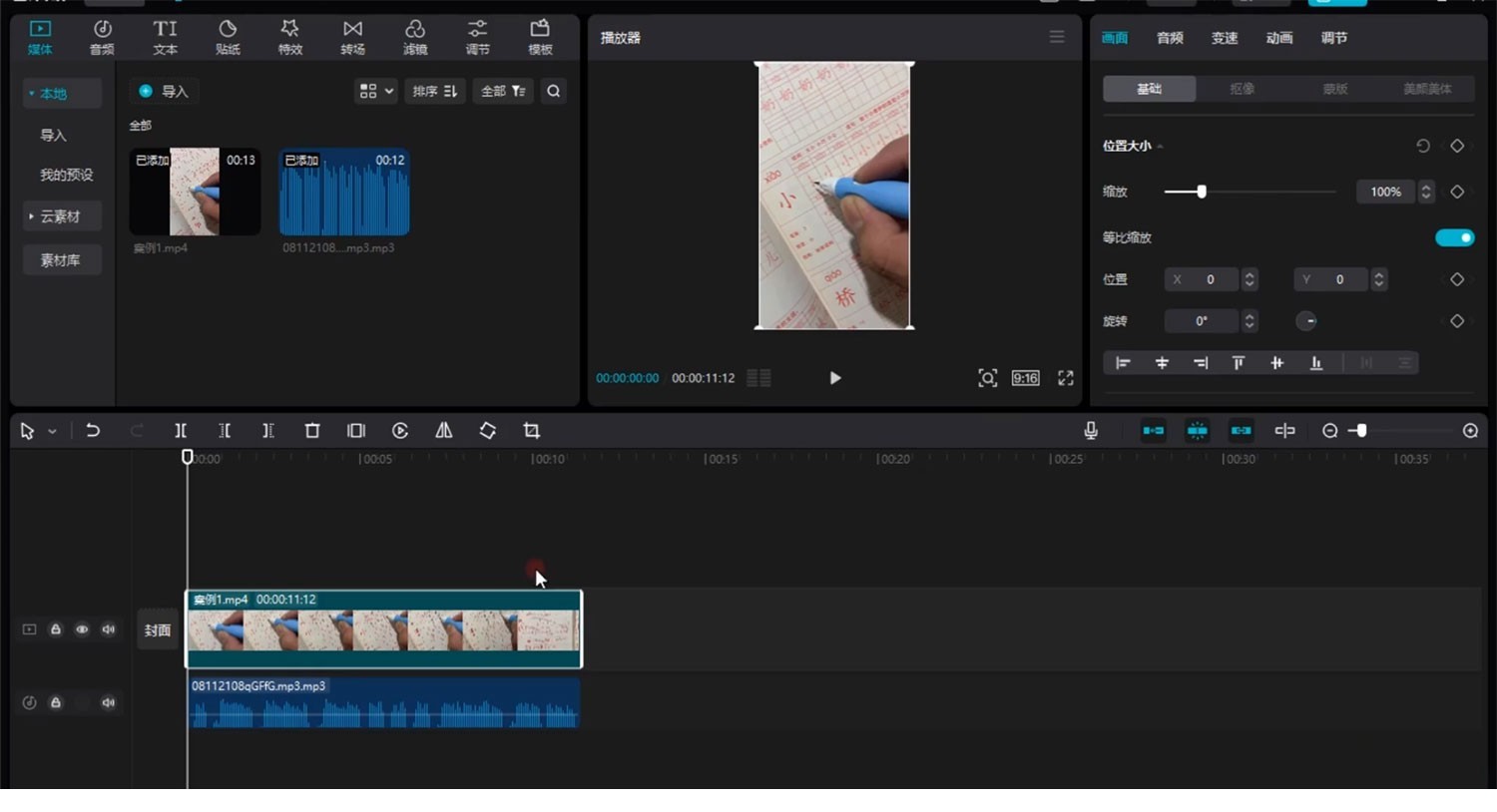This screenshot has width=1497, height=812.
Task: Click the search icon in media panel
Action: coord(554,91)
